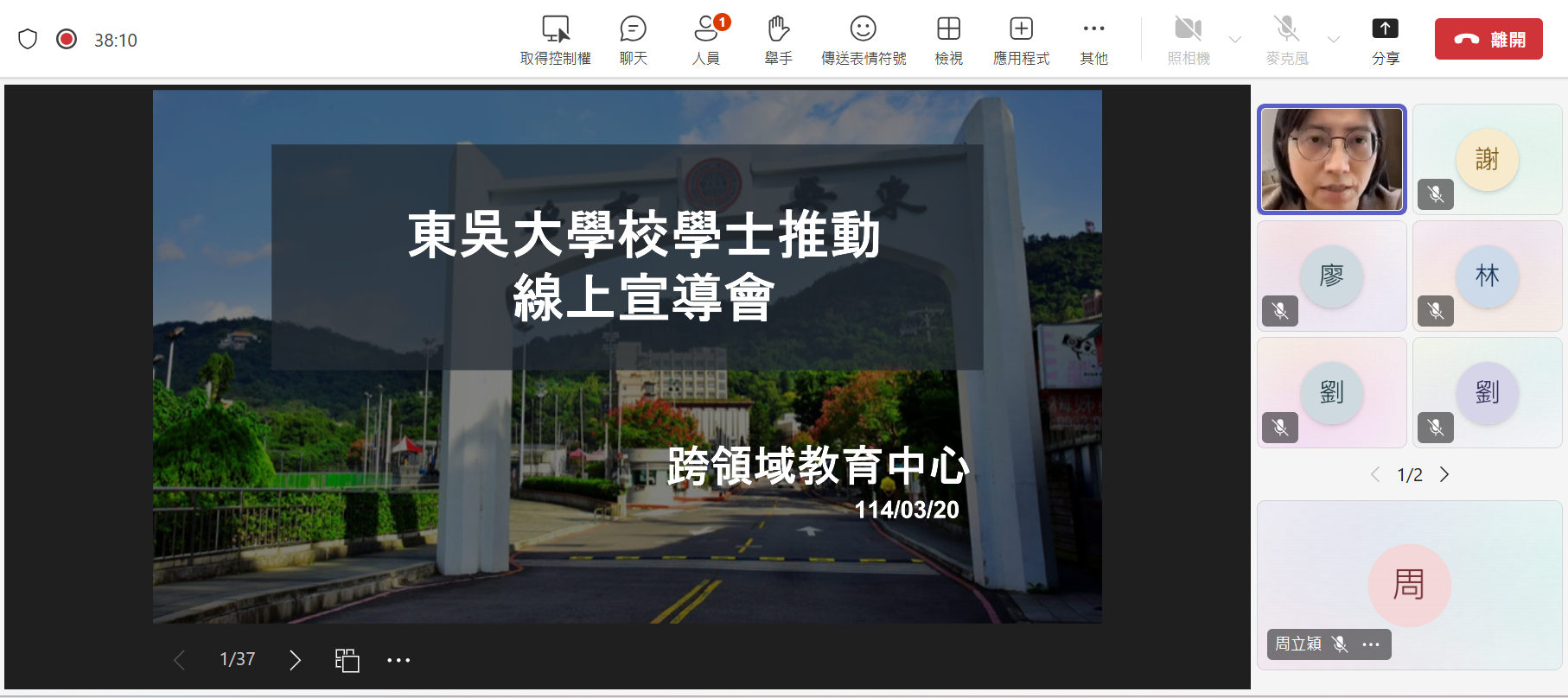The width and height of the screenshot is (1568, 698).
Task: Go to previous participant page arrow
Action: point(1375,474)
